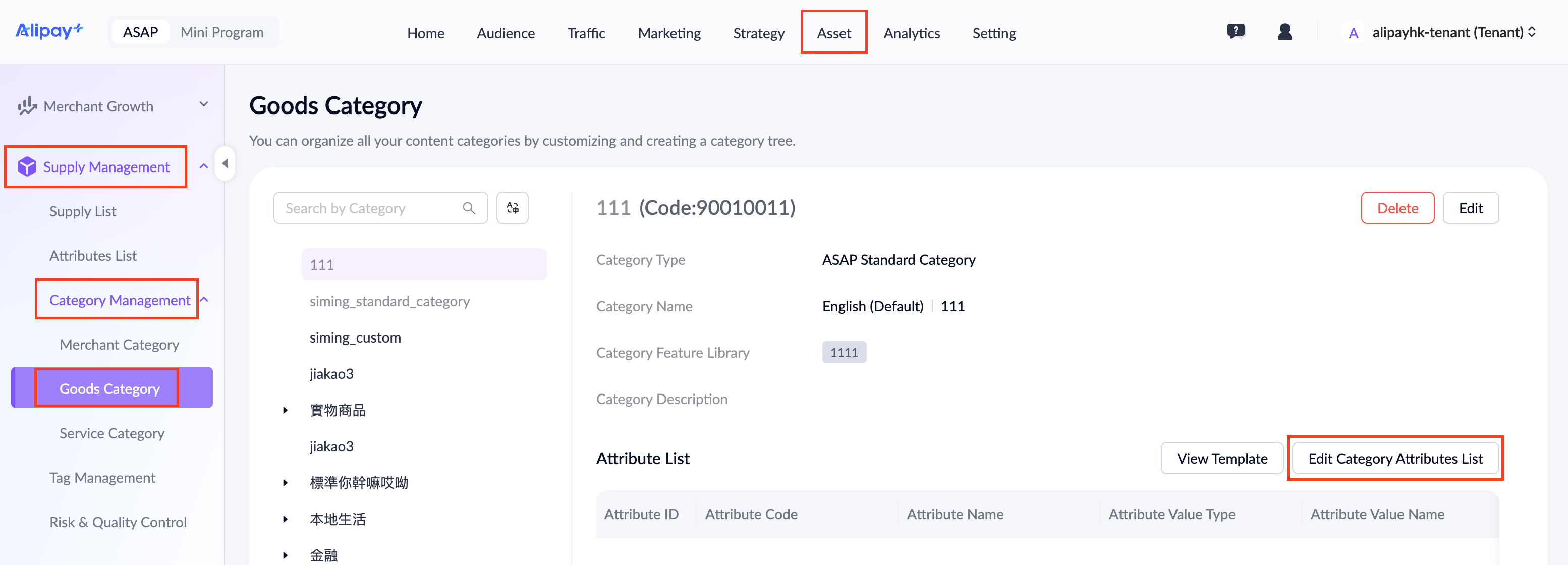Viewport: 1568px width, 565px height.
Task: Collapse the Category Management submenu chevron
Action: tap(204, 300)
